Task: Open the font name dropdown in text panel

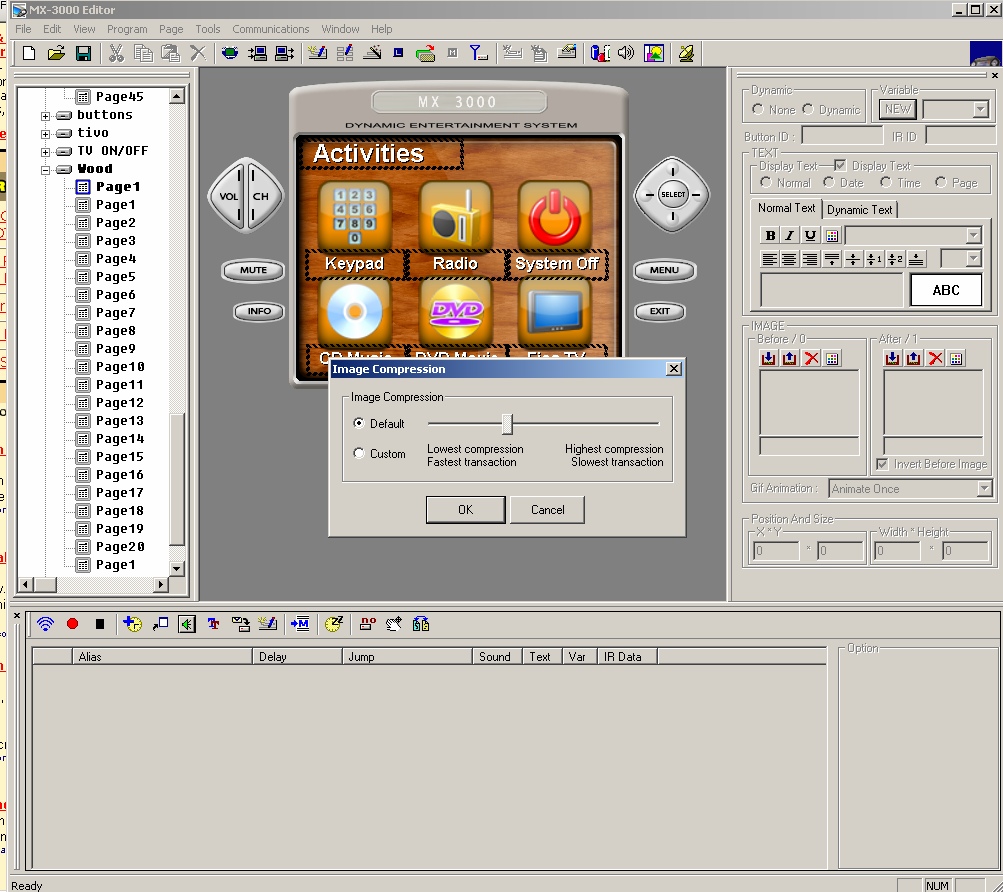Action: (x=973, y=235)
